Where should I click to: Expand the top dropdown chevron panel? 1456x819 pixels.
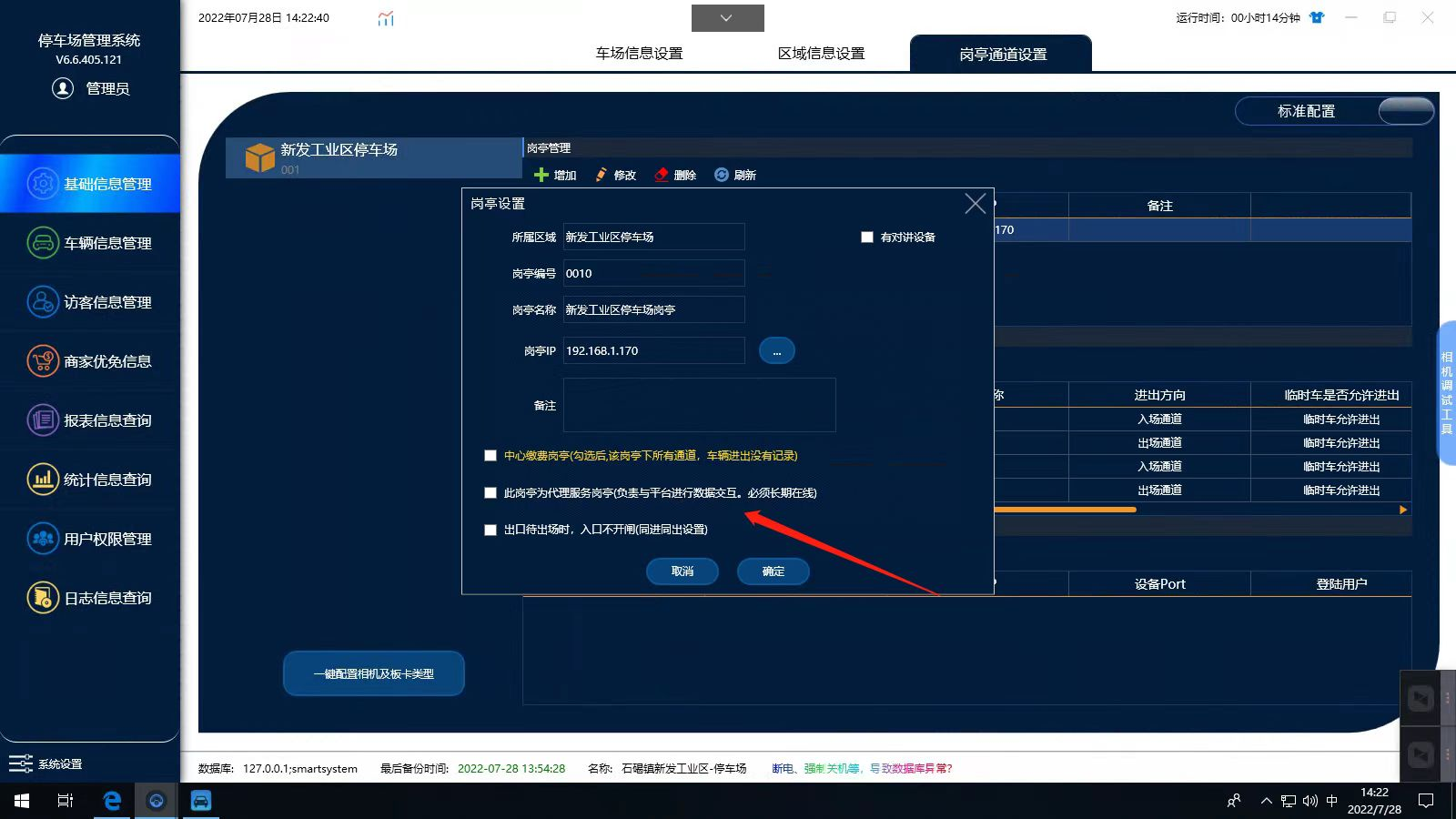click(727, 18)
